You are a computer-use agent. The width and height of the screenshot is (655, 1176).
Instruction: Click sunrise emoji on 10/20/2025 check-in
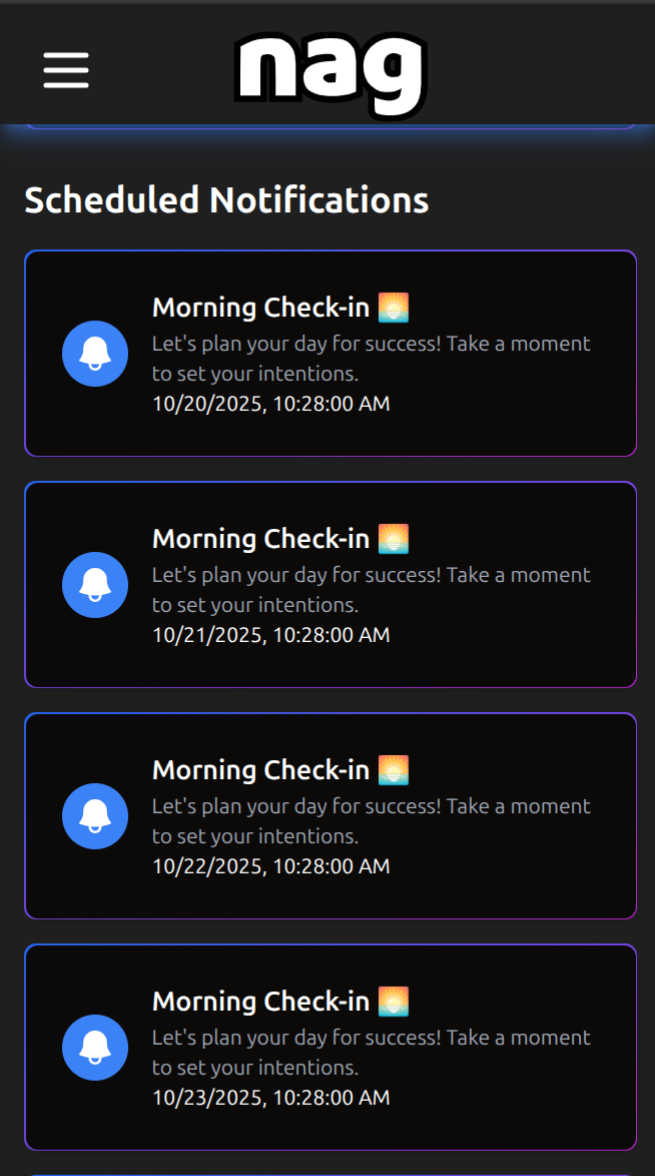[394, 308]
